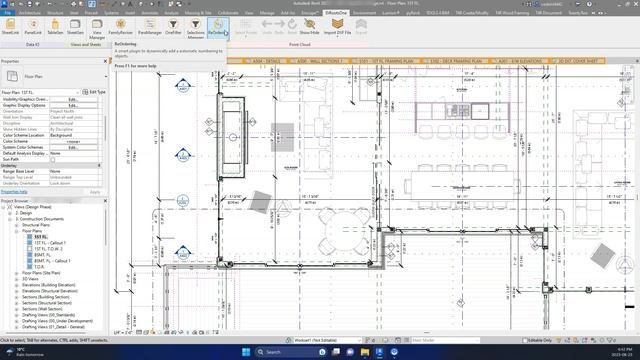
Task: Switch to the Manage ribbon tab
Action: point(267,13)
